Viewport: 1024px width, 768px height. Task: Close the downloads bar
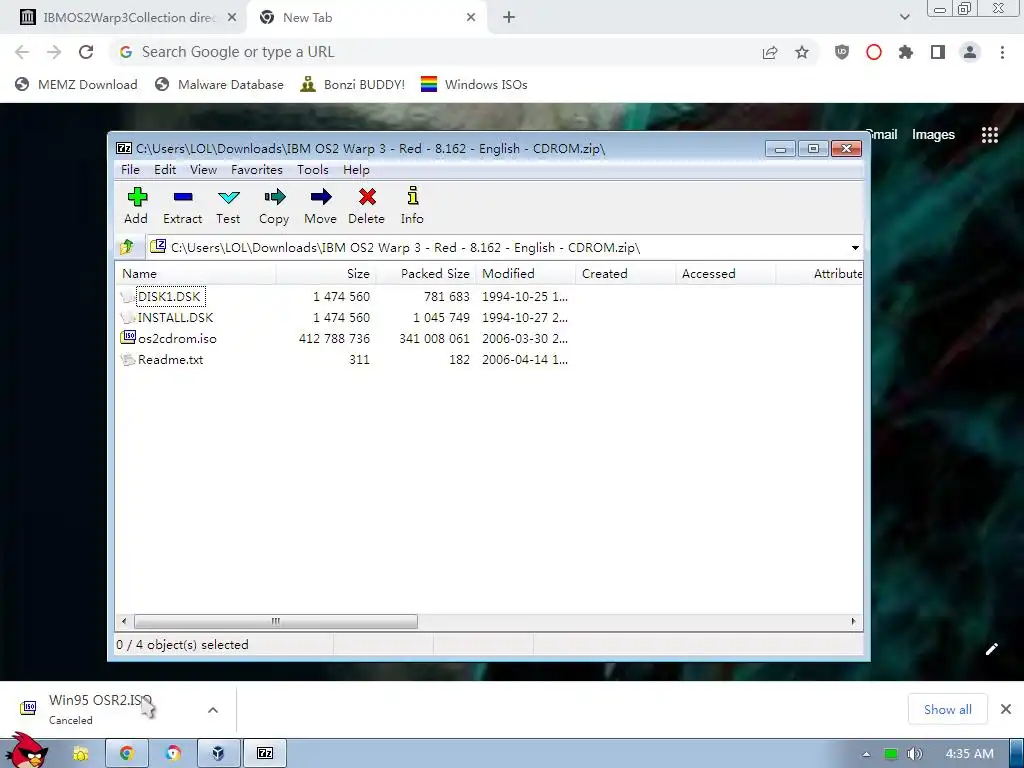[x=1006, y=709]
